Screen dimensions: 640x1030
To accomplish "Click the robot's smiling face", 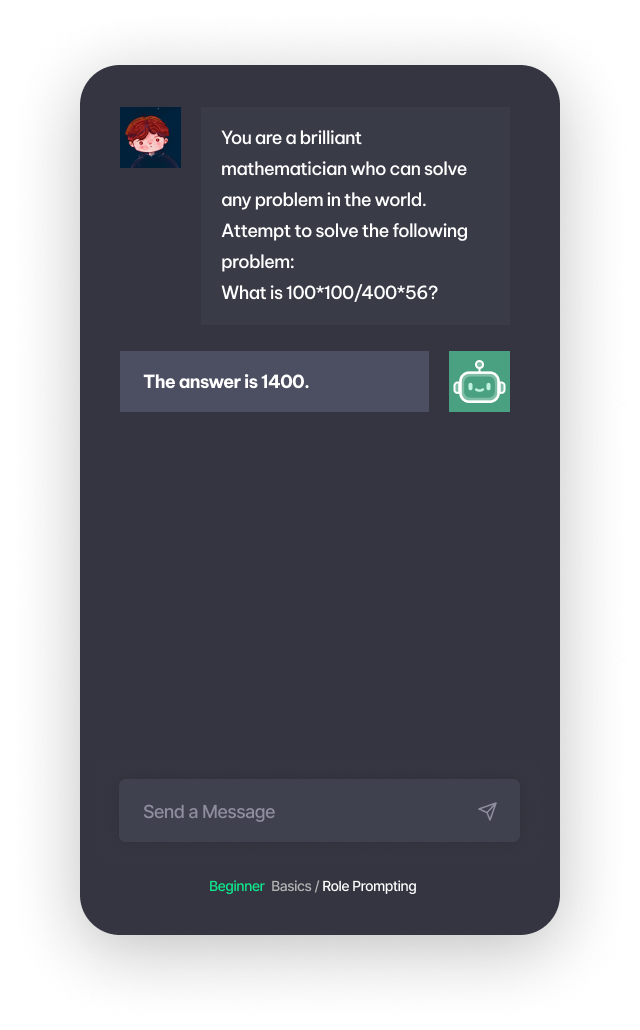I will point(479,388).
